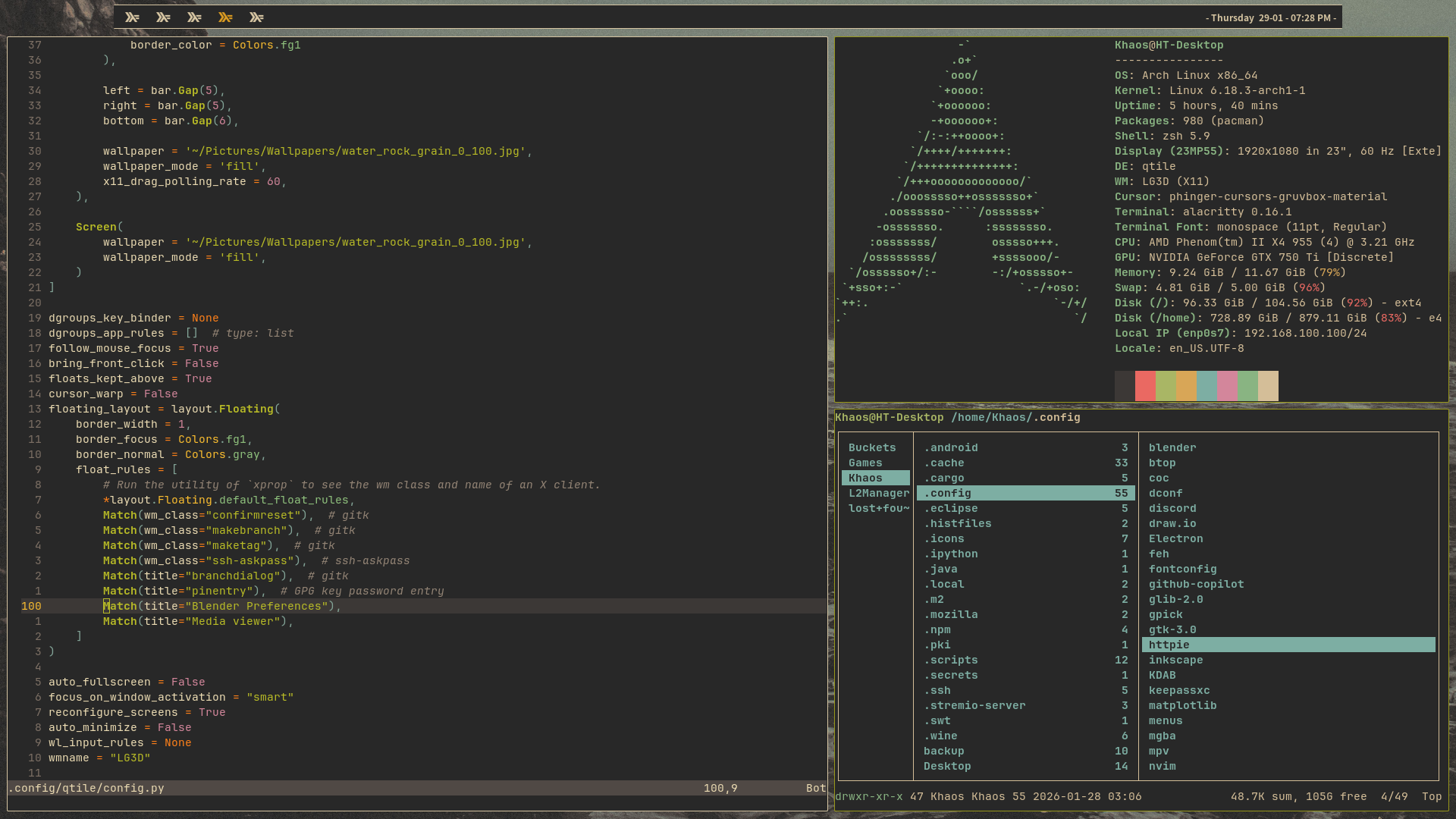Select the nvim folder in preview pane
The height and width of the screenshot is (819, 1456).
(x=1162, y=767)
